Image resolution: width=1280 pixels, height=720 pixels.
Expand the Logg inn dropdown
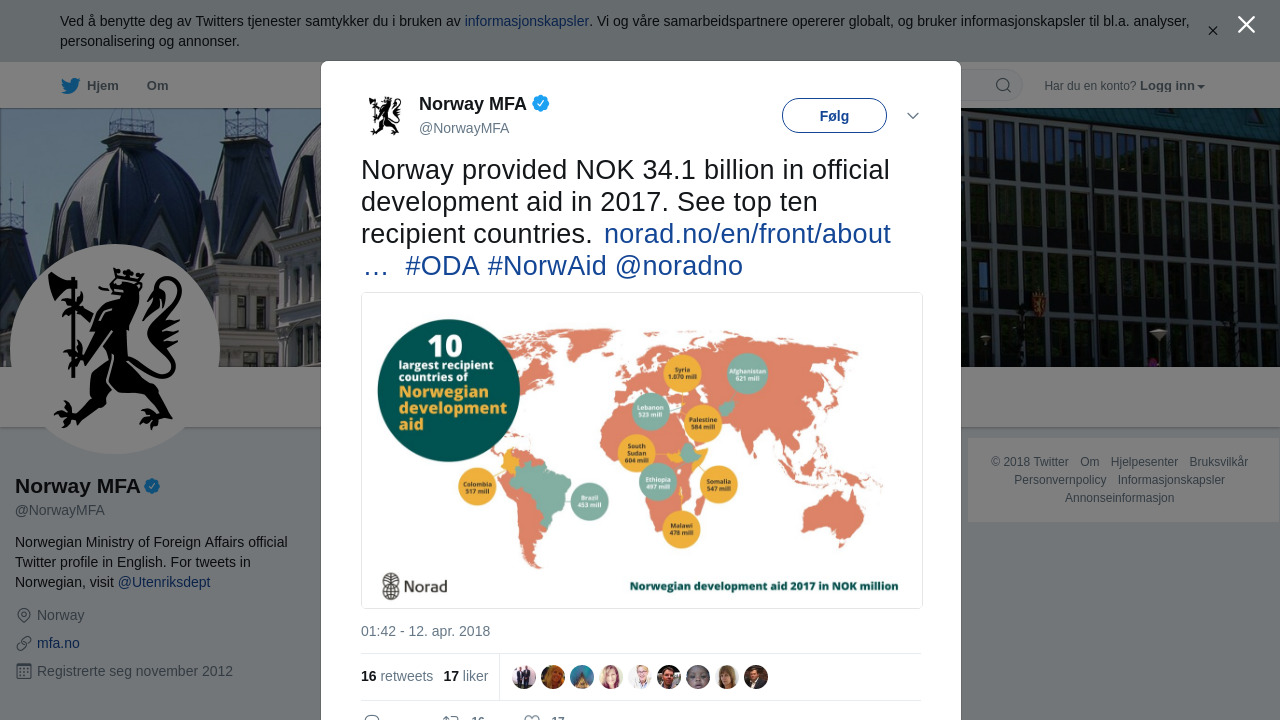pyautogui.click(x=1172, y=86)
